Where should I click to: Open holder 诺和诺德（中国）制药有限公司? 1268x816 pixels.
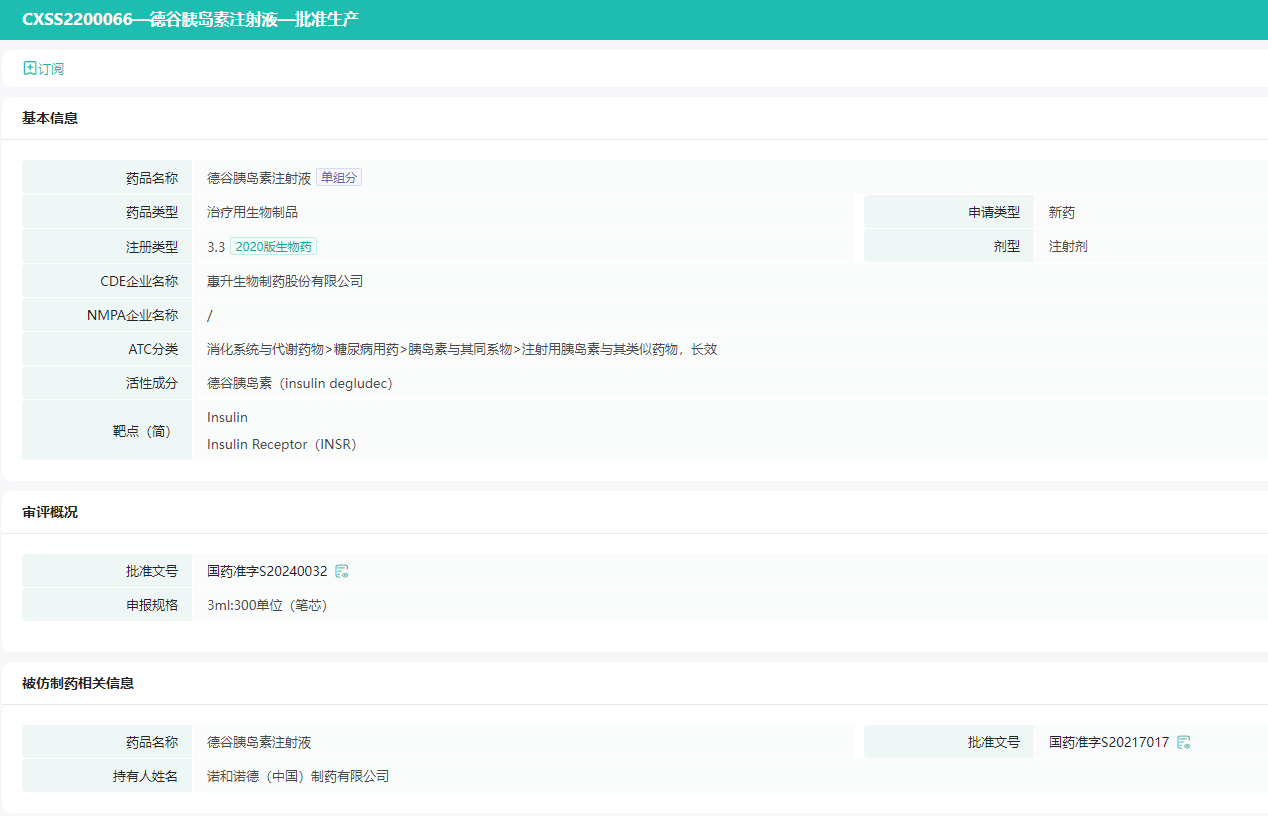298,776
